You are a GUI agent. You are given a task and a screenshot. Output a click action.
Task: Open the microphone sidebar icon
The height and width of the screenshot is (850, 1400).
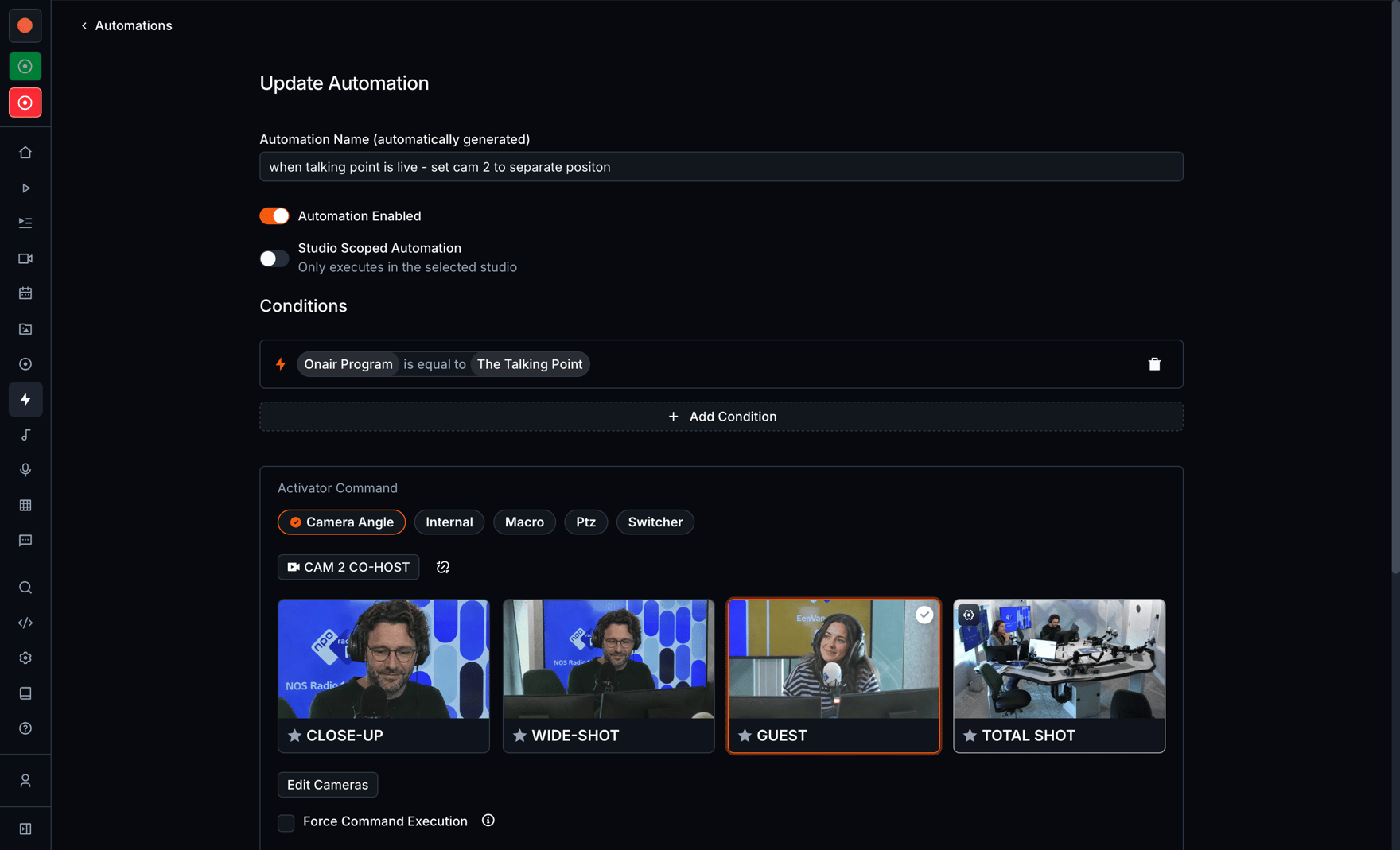tap(25, 470)
